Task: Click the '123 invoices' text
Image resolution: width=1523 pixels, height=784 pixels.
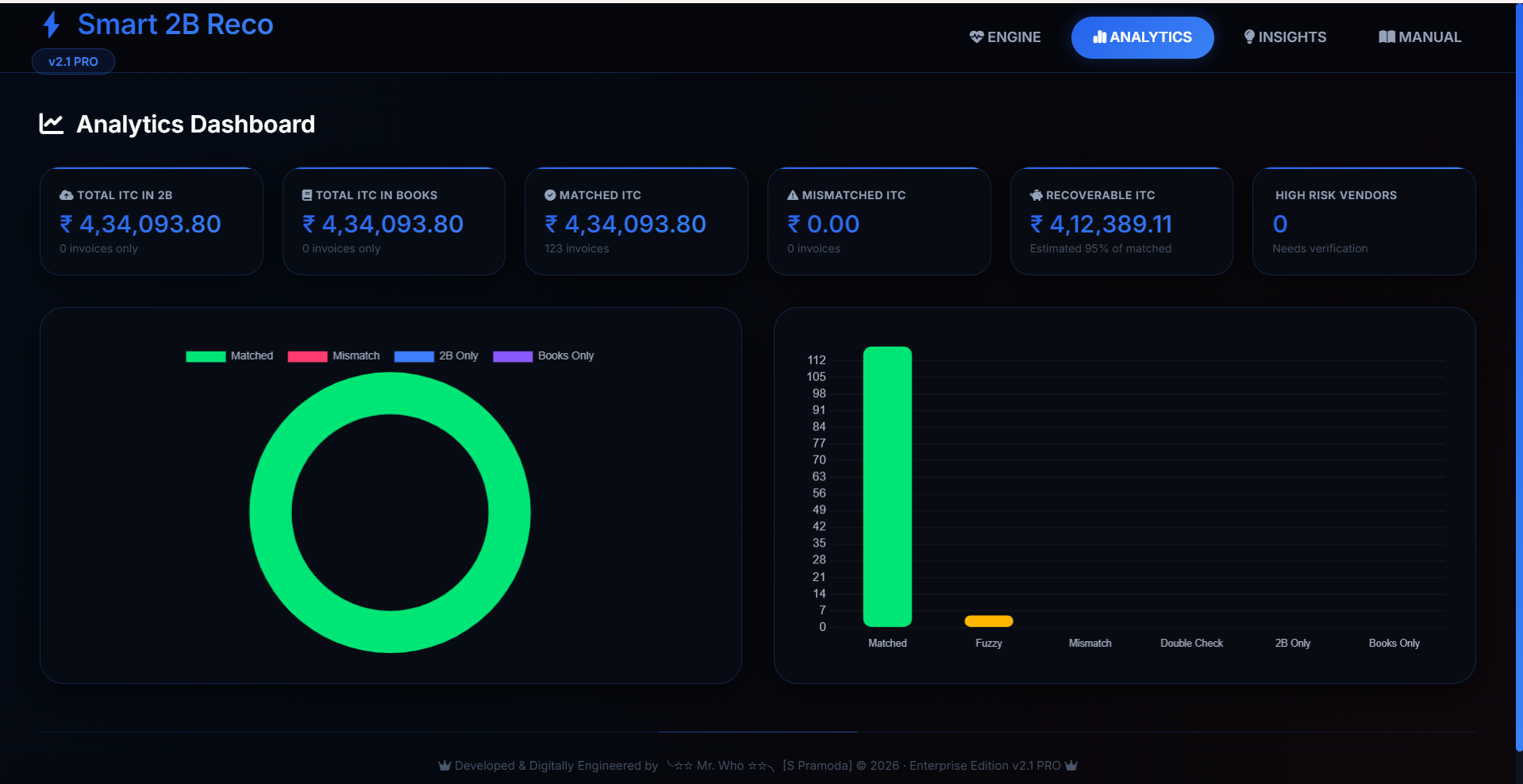Action: 577,248
